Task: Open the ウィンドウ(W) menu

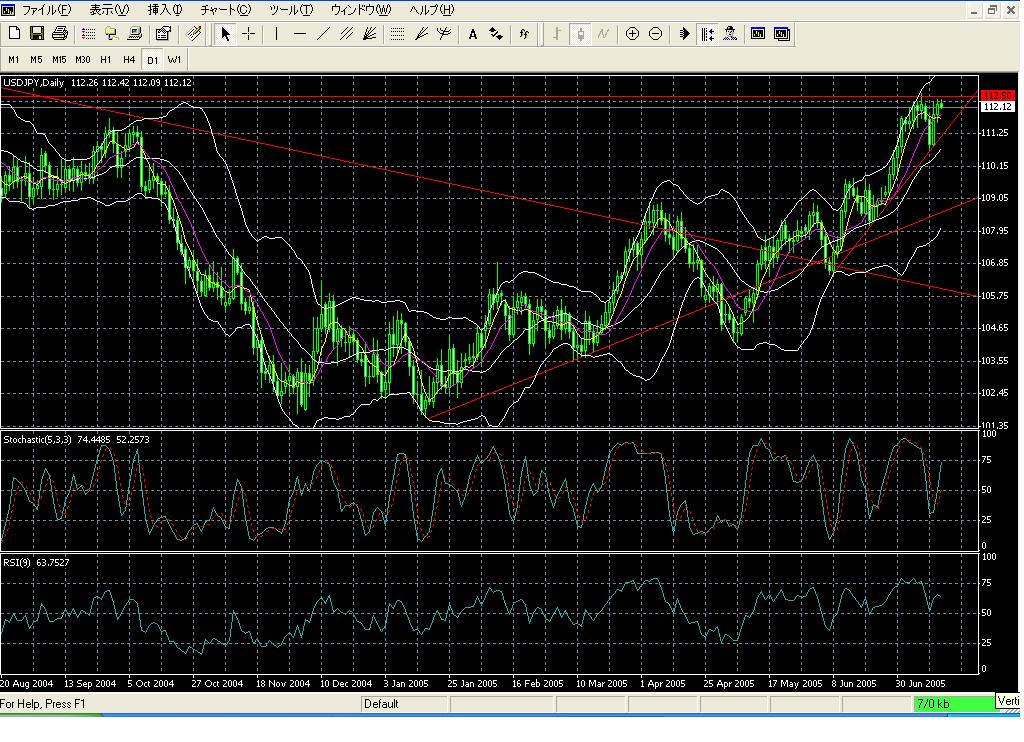Action: point(361,10)
